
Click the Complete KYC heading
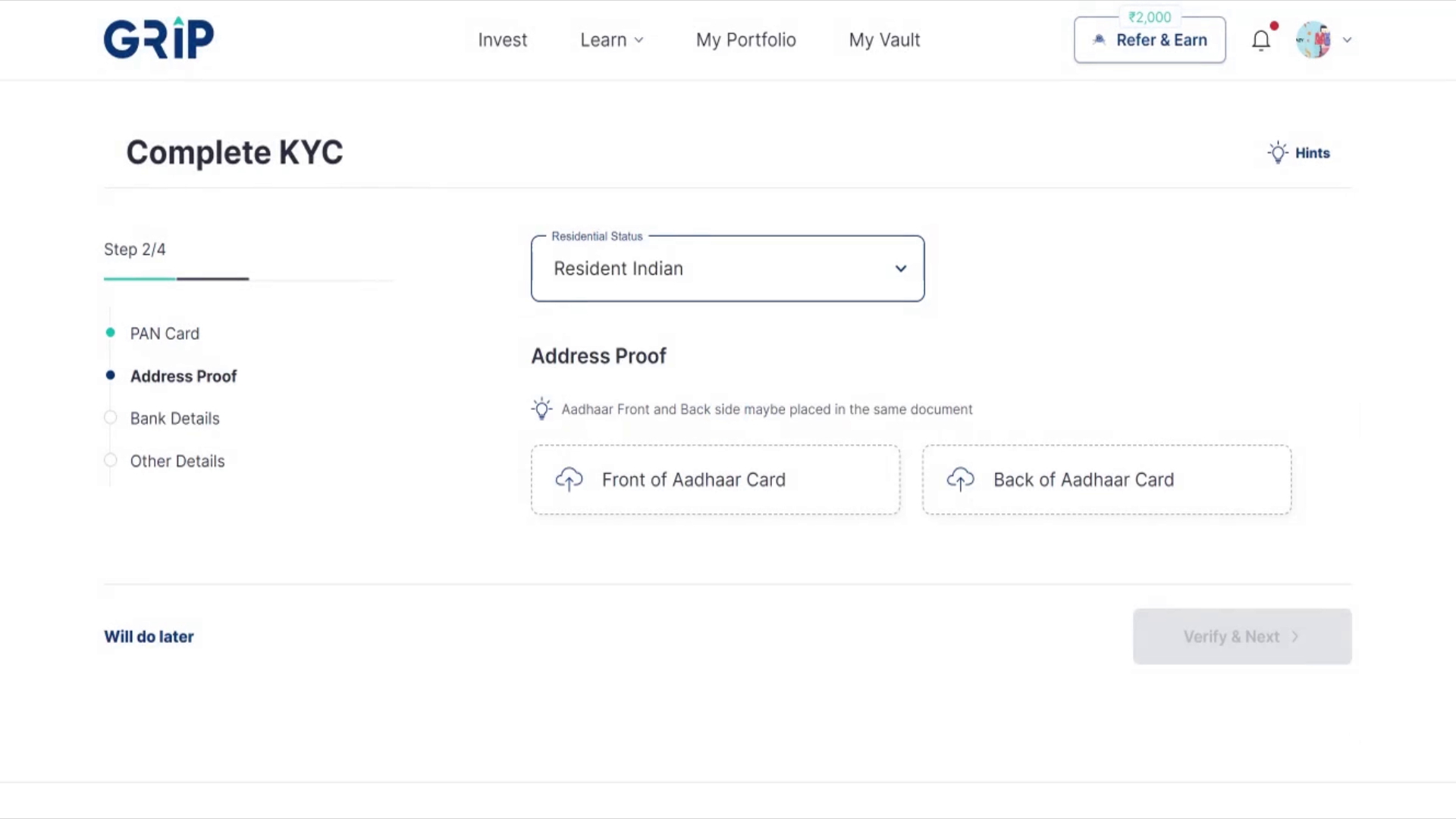(x=234, y=152)
